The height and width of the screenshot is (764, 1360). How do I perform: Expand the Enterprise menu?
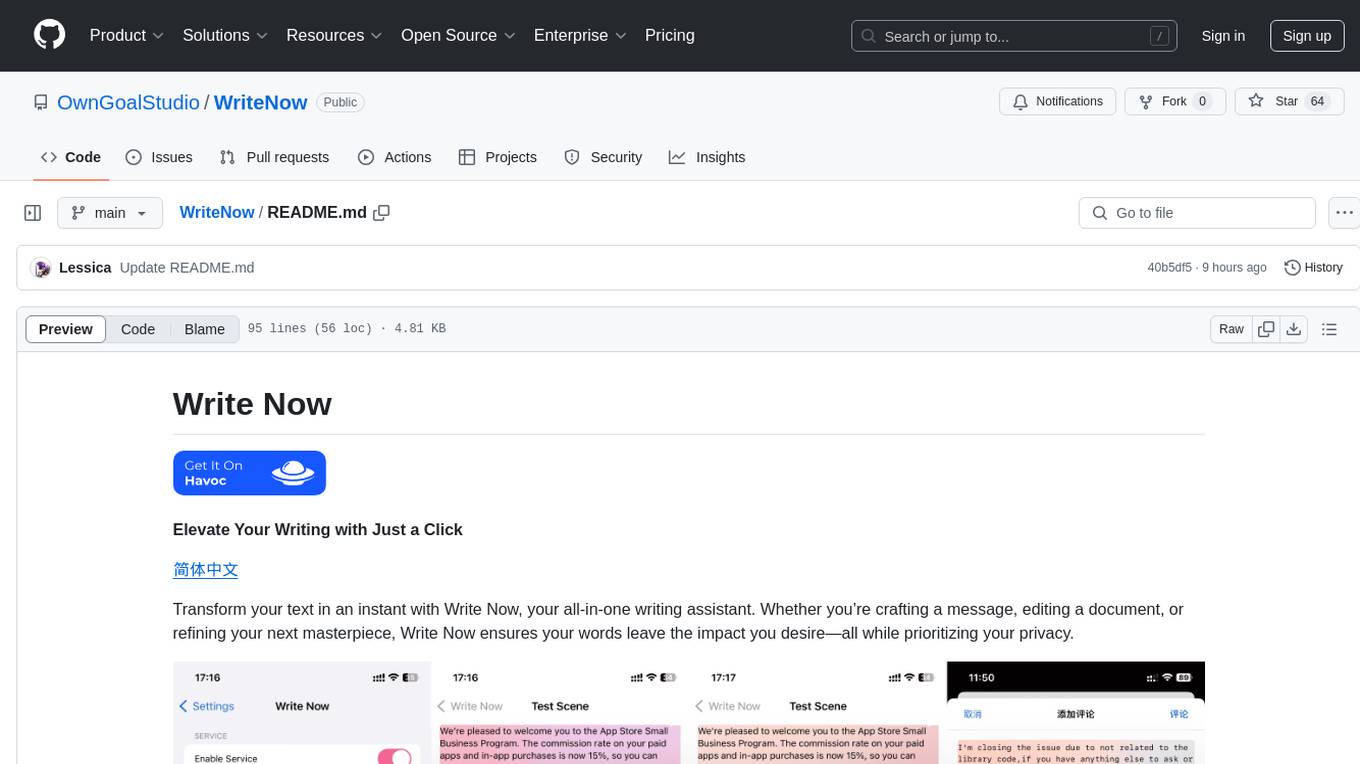pyautogui.click(x=580, y=35)
